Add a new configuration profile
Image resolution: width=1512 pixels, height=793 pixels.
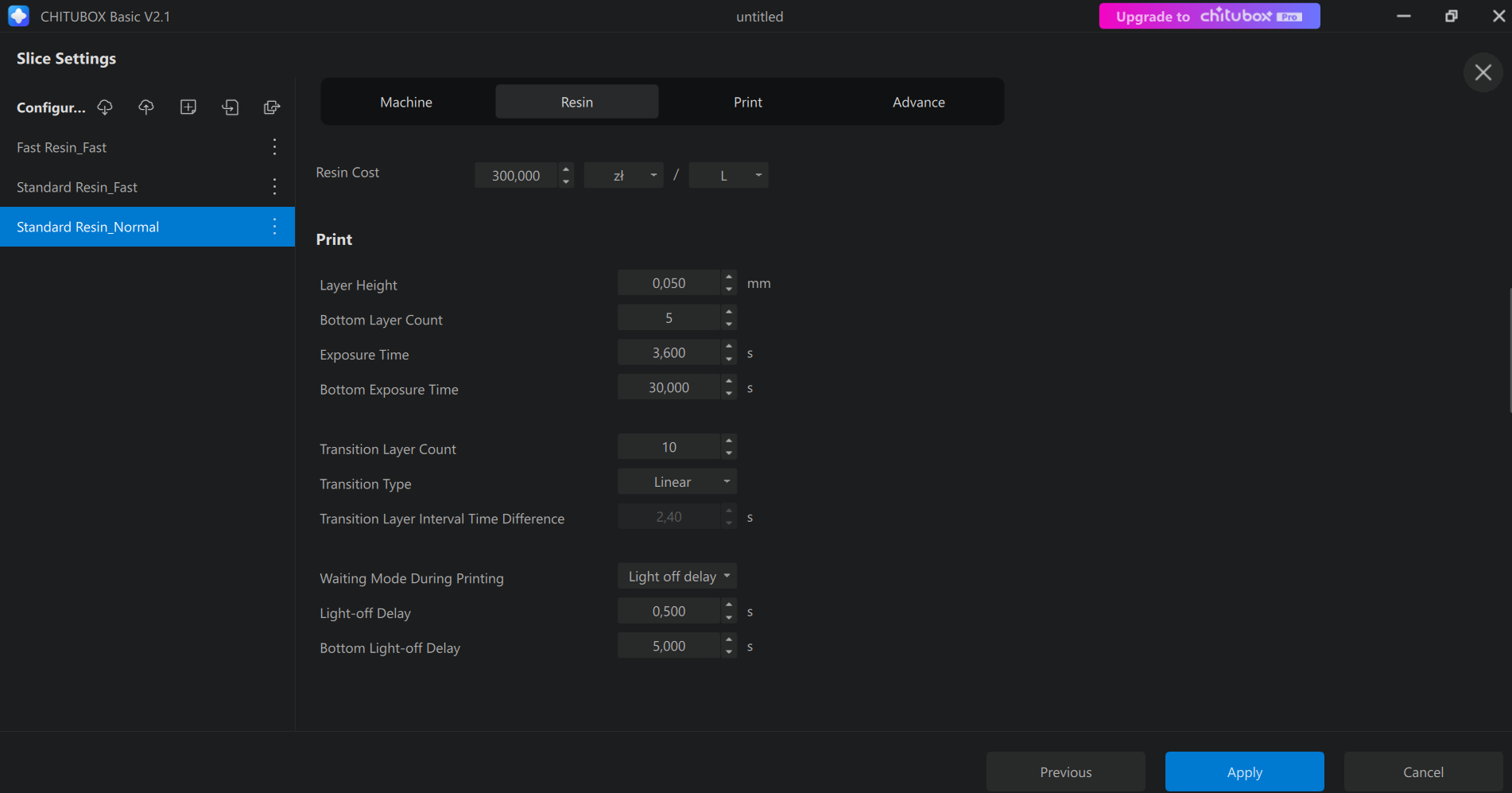(x=188, y=107)
